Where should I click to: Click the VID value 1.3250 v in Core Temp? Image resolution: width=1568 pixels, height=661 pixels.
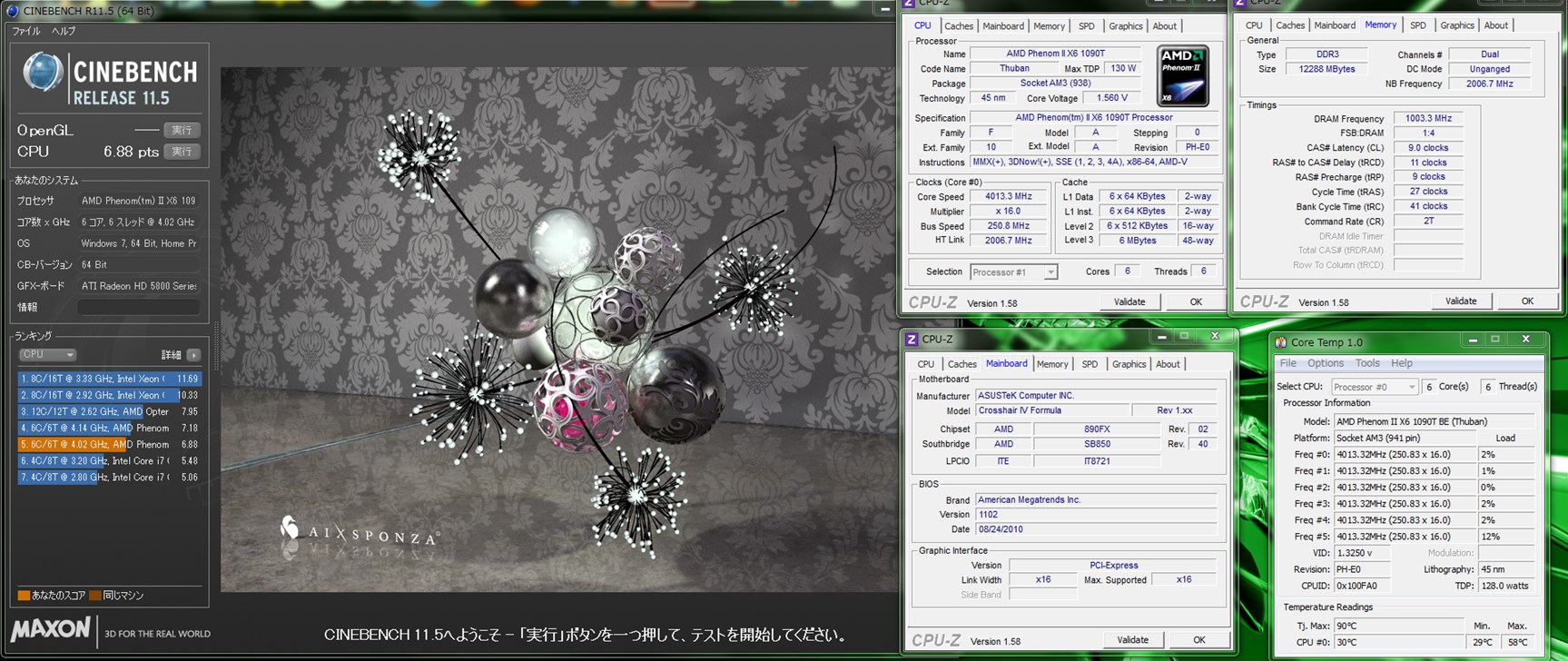point(1362,552)
